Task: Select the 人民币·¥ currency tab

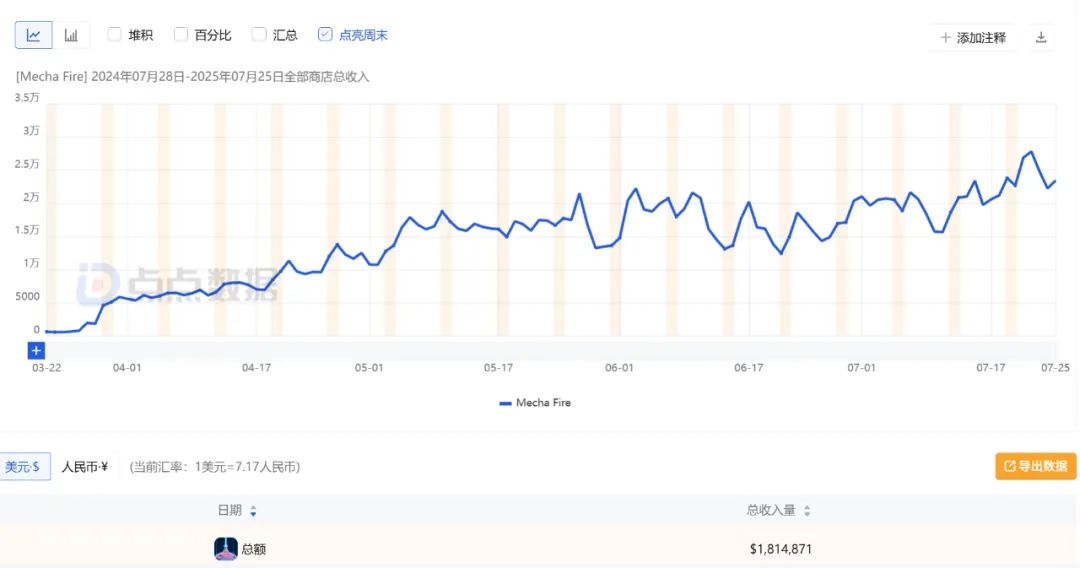Action: [85, 467]
